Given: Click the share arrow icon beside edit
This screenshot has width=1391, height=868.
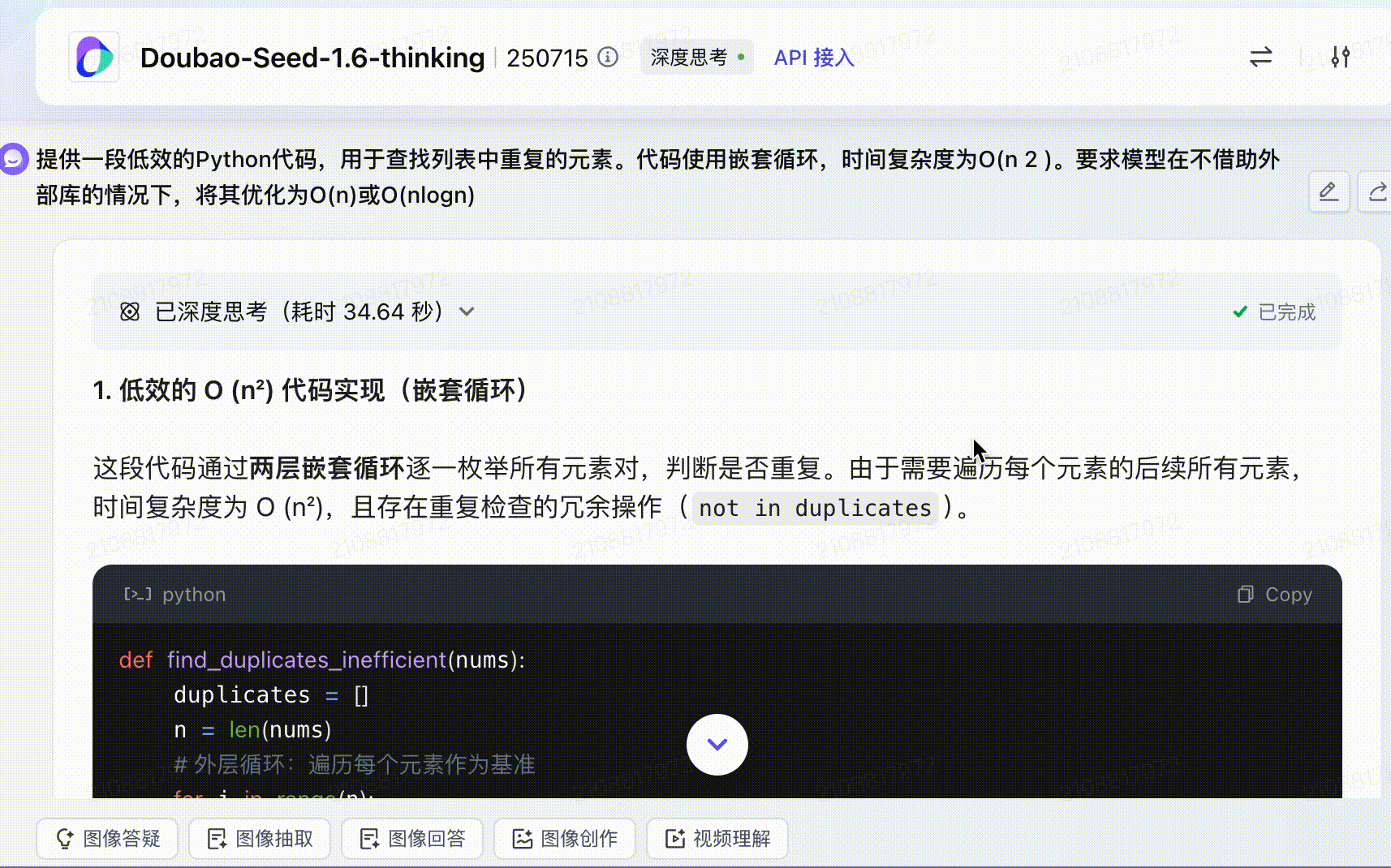Looking at the screenshot, I should pos(1377,191).
